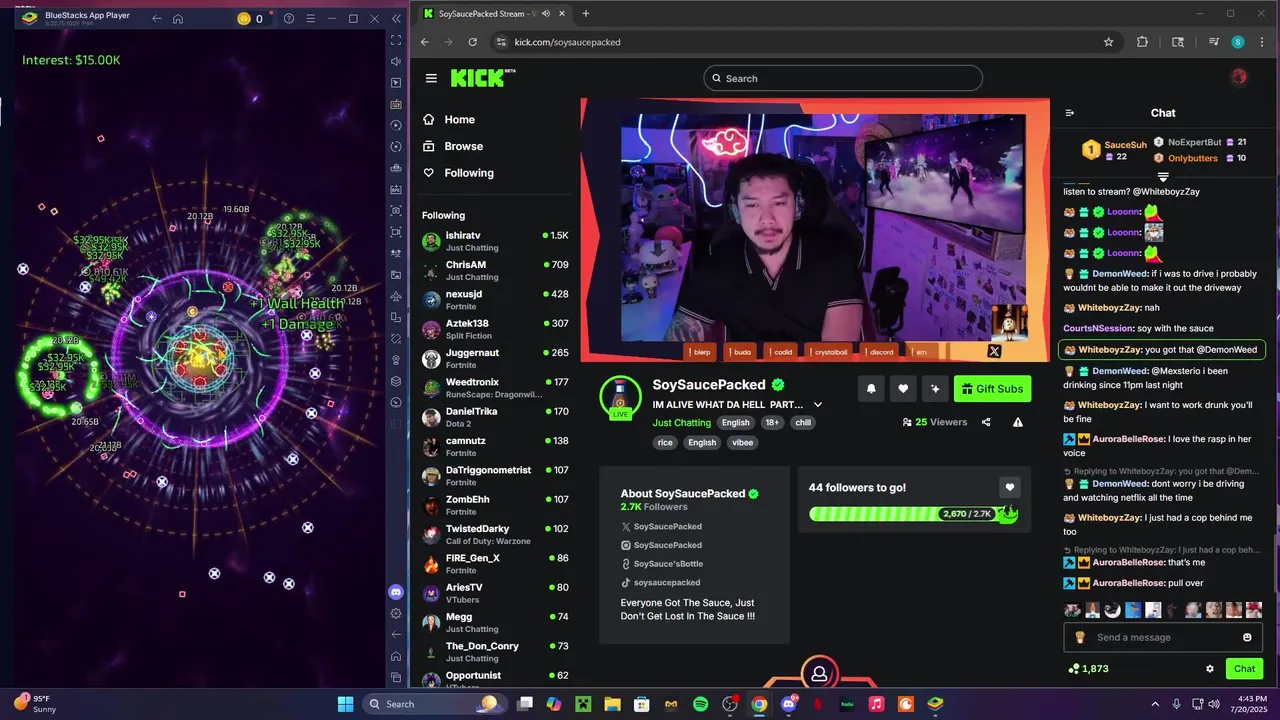Click the sparkle subscribe icon beside Gift Subs
Viewport: 1280px width, 720px height.
point(935,389)
